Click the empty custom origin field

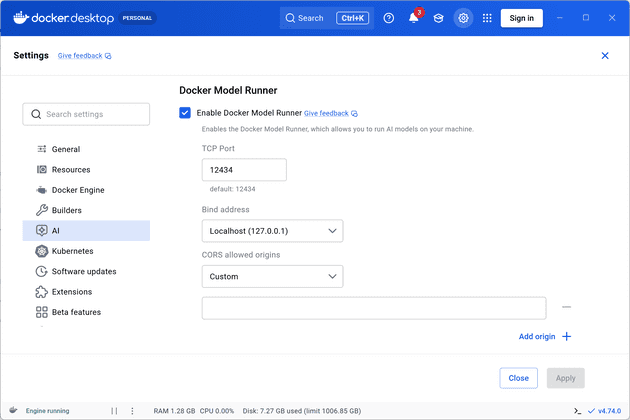(374, 308)
